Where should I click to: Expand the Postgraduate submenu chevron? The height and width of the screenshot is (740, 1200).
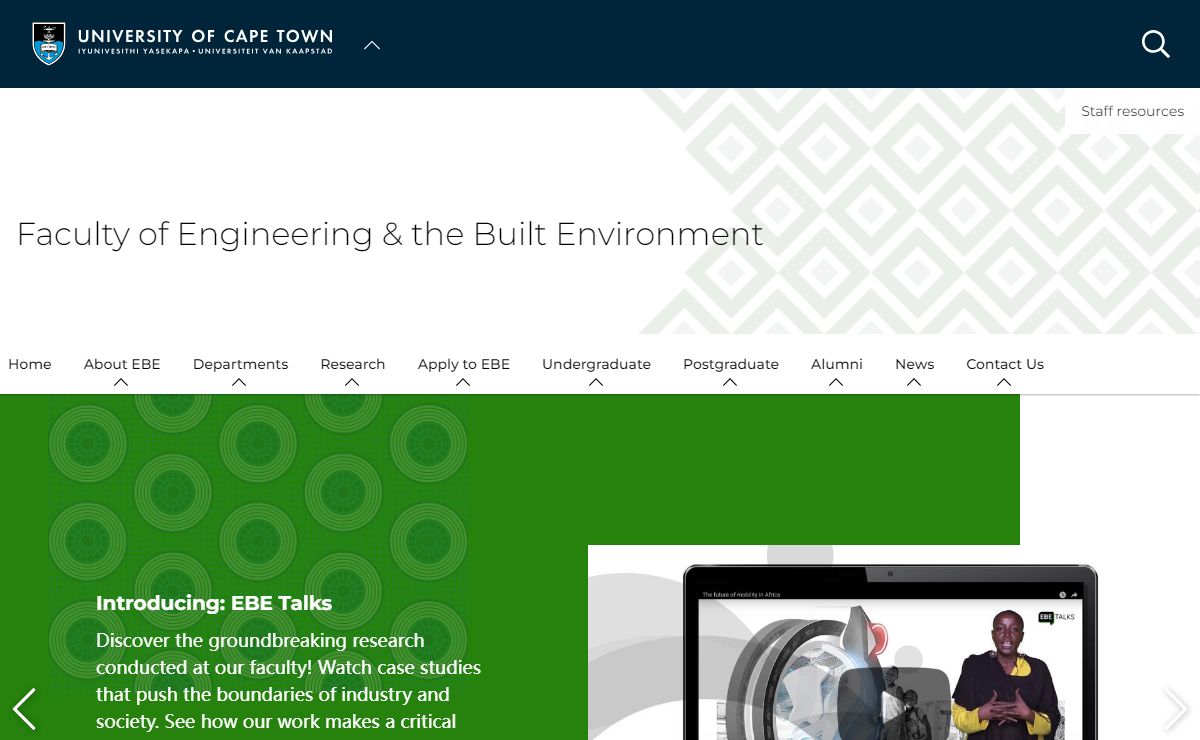pos(730,382)
